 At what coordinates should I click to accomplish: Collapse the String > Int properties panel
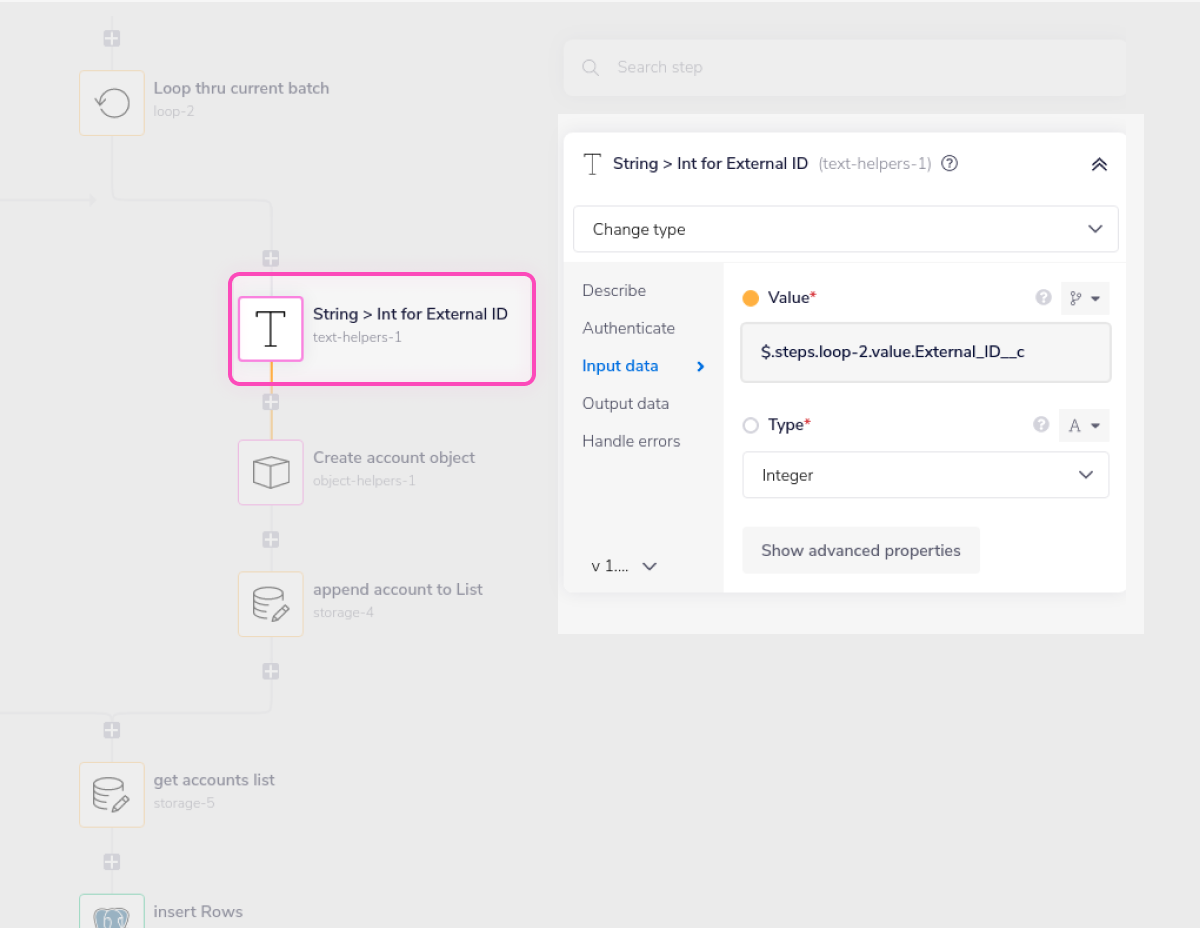[1098, 165]
